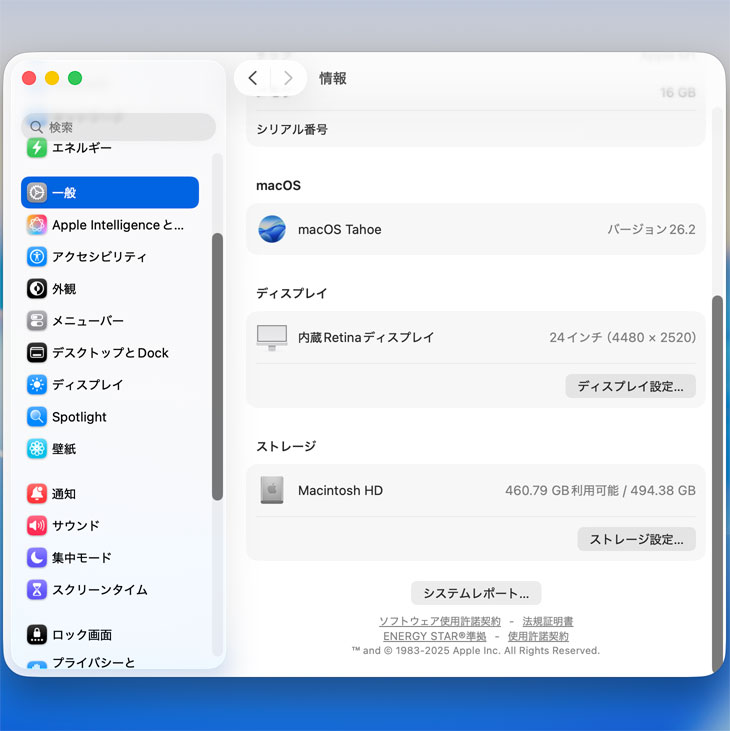Open the ソフトウェア使用許諾契約 link
This screenshot has height=731, width=730.
[x=439, y=621]
